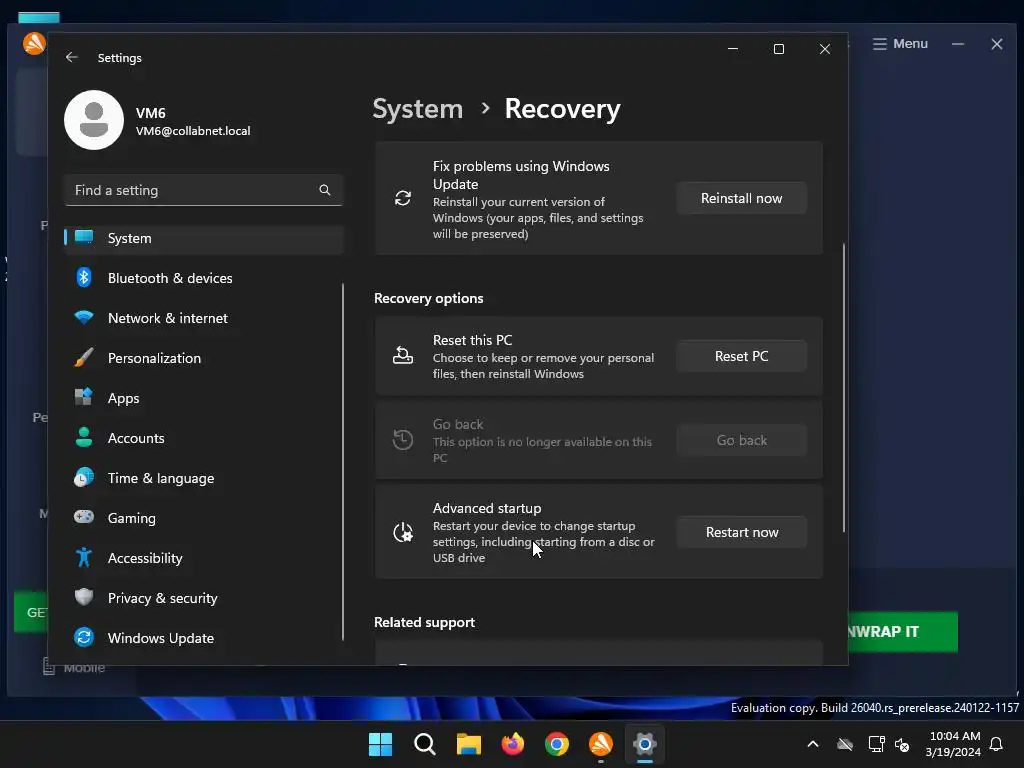Launch Google Chrome from the taskbar
1024x768 pixels.
[x=556, y=744]
